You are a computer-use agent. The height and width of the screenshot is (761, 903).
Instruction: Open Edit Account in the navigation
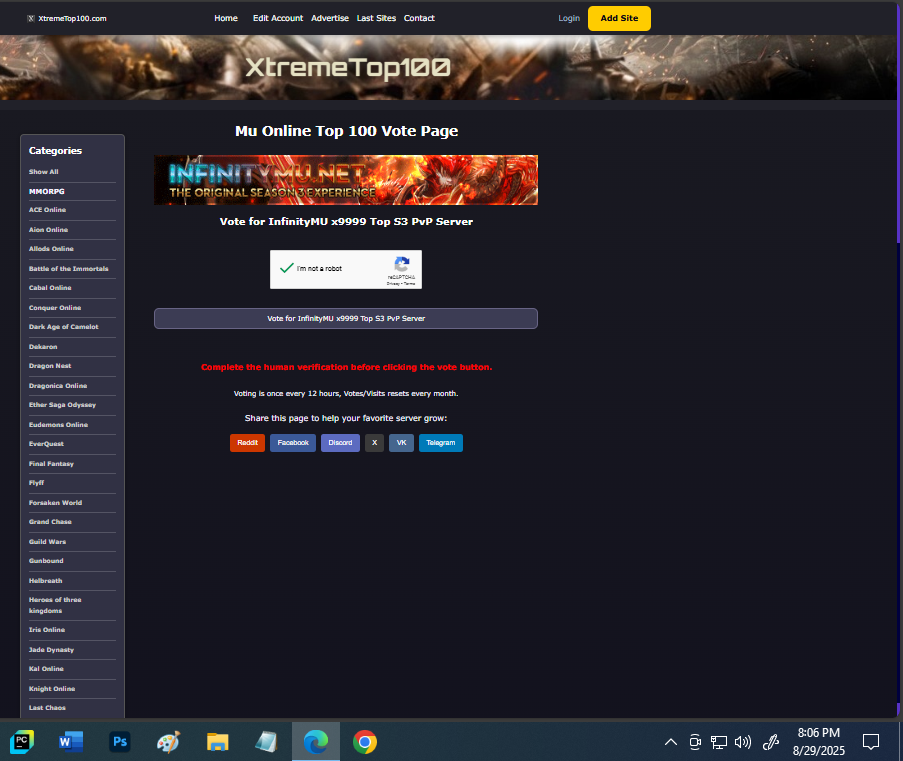point(278,18)
